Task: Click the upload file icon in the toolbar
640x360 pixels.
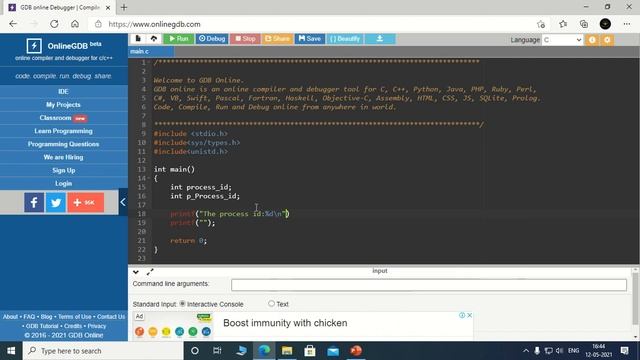Action: click(x=153, y=39)
